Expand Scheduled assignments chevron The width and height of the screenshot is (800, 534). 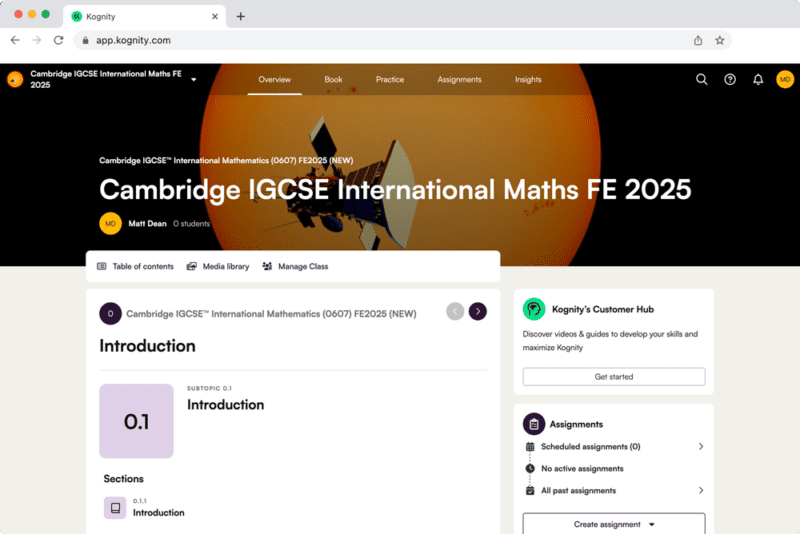[701, 446]
